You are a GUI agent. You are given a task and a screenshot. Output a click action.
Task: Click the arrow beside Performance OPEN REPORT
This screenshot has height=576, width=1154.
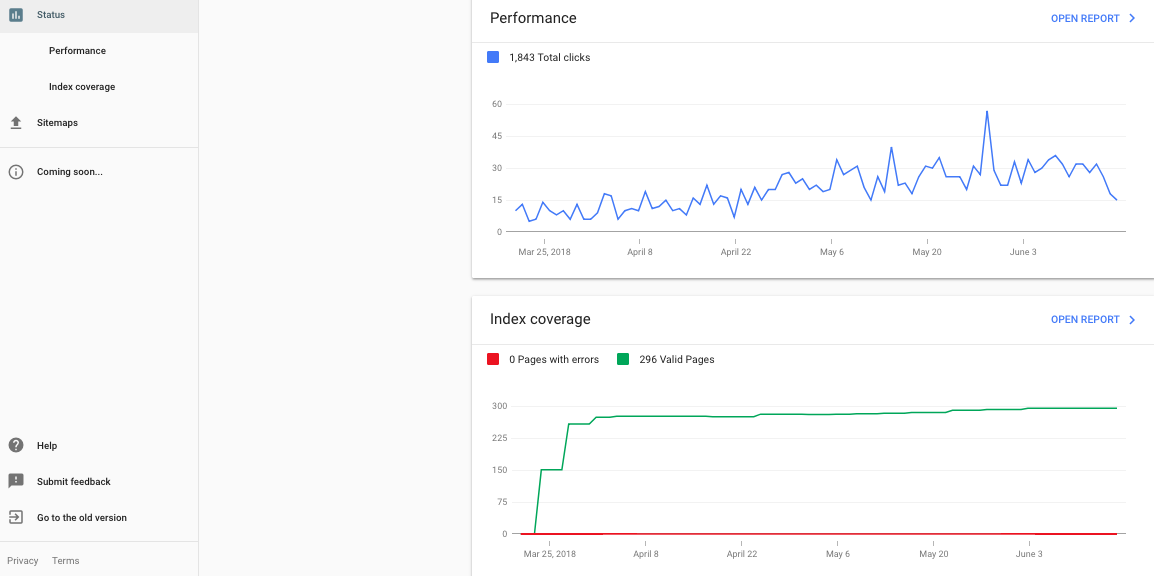1132,18
